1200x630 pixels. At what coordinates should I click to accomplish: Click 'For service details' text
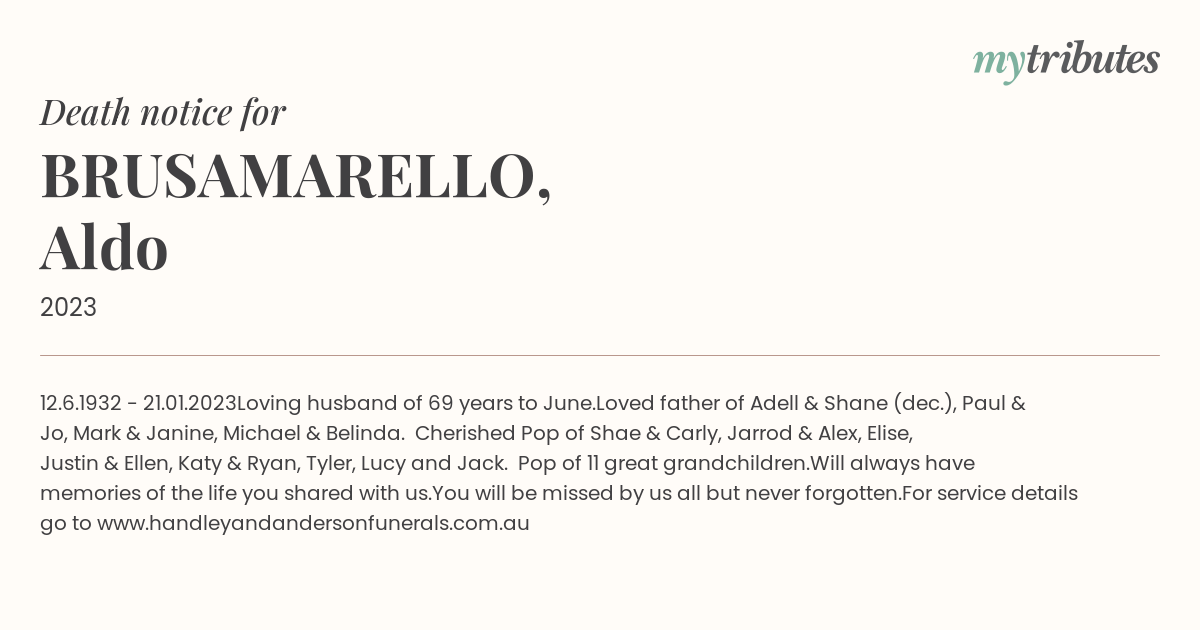coord(990,494)
